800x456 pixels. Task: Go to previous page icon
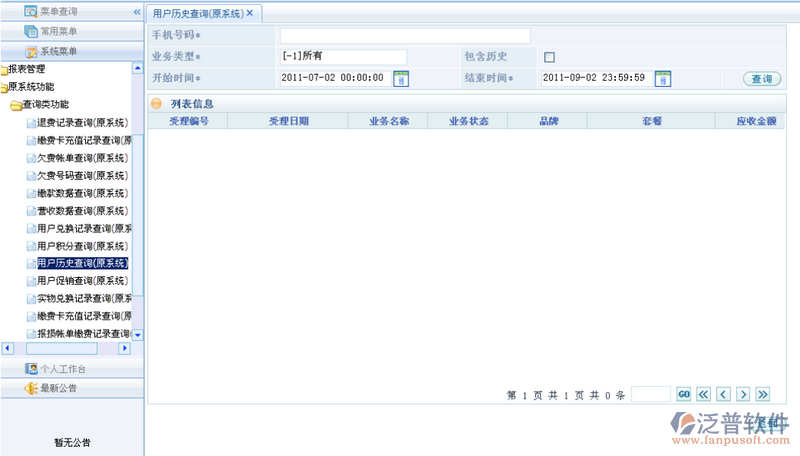click(723, 394)
